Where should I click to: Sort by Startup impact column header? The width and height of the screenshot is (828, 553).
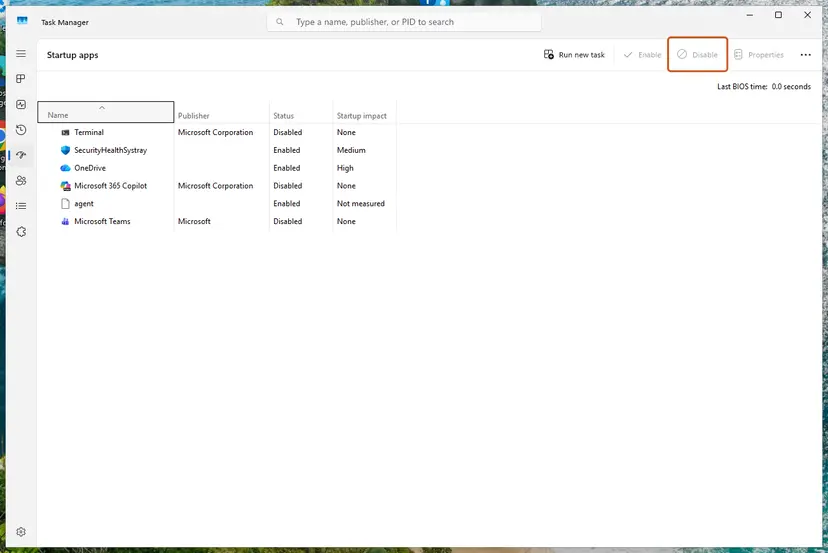364,115
